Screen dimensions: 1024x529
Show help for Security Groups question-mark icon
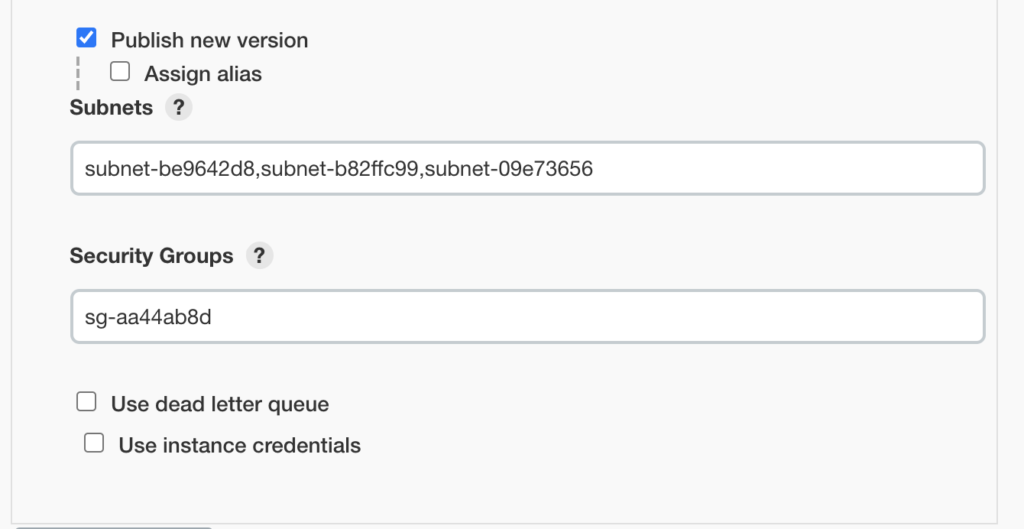(259, 255)
